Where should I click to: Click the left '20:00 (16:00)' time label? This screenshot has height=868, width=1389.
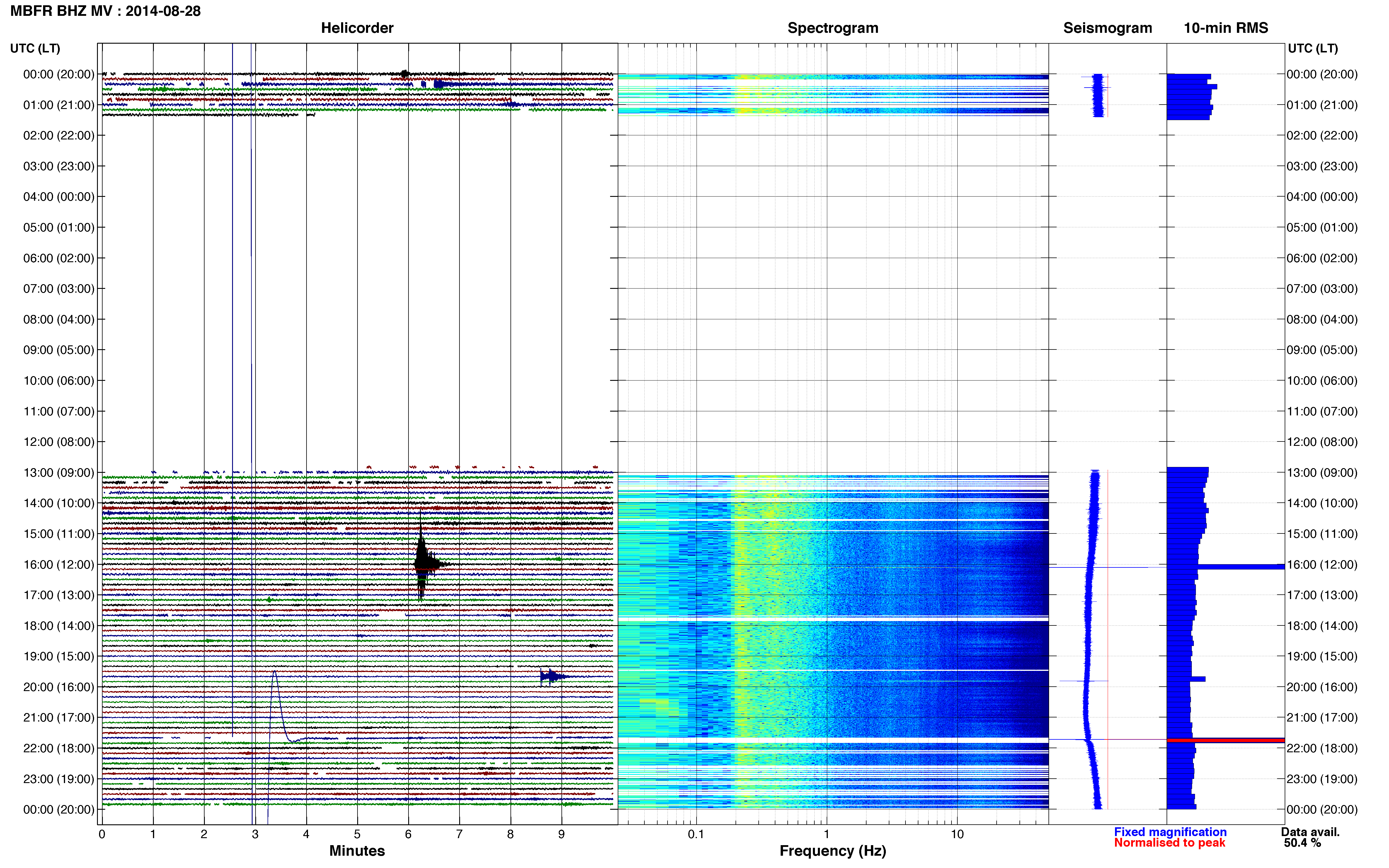click(x=59, y=687)
